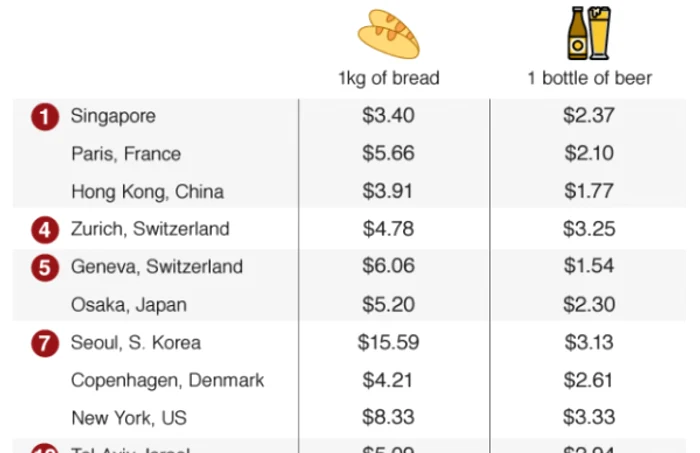700x453 pixels.
Task: Click the bread loaf icon
Action: pos(389,34)
